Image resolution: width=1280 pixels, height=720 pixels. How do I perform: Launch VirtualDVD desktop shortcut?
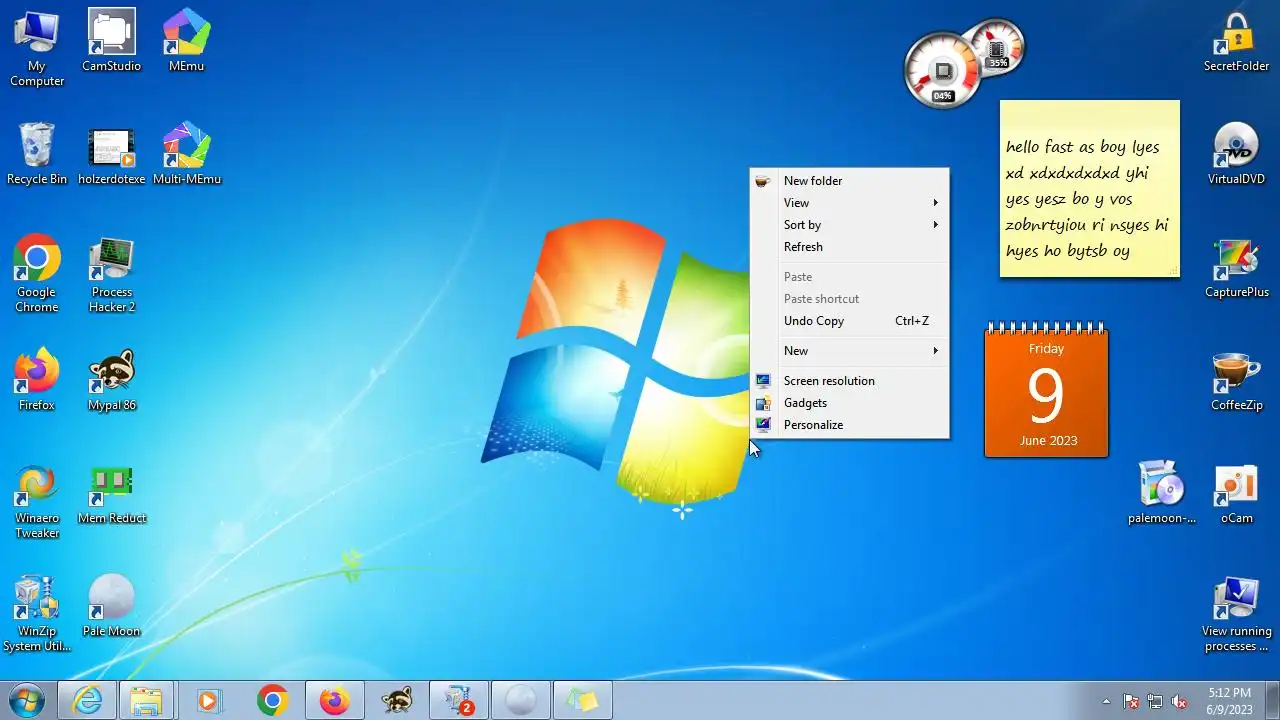point(1236,155)
